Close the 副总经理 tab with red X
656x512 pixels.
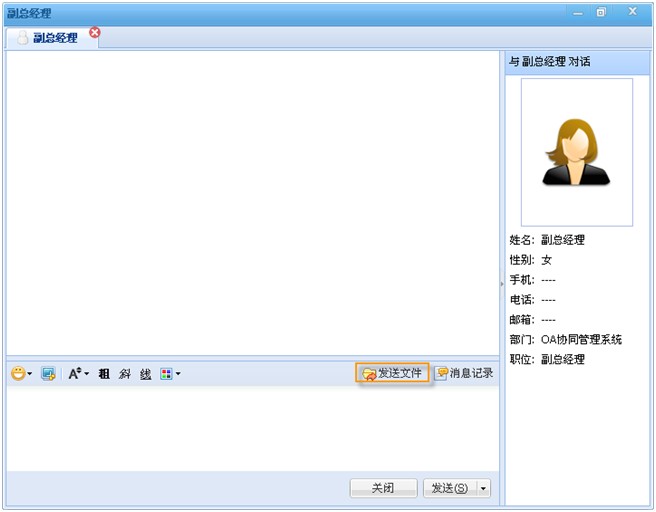tap(95, 32)
